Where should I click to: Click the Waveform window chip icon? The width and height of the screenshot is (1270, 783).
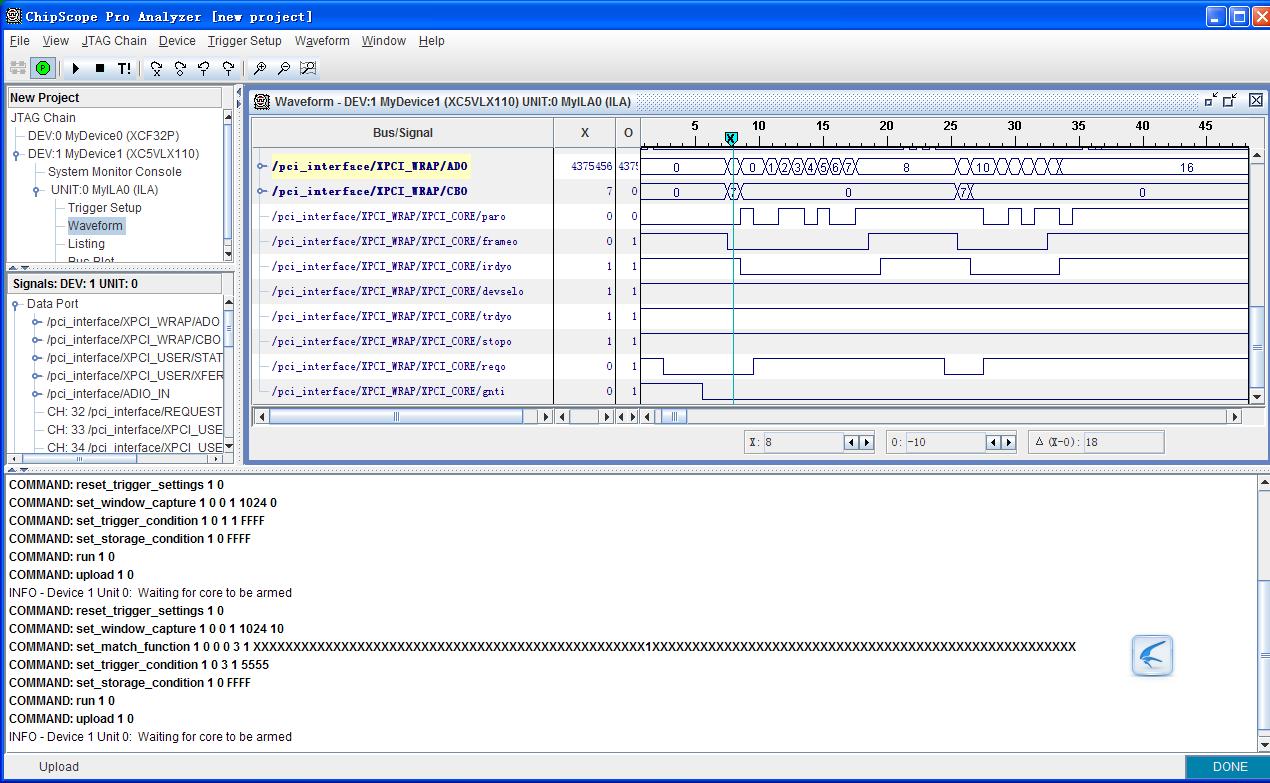coord(262,101)
